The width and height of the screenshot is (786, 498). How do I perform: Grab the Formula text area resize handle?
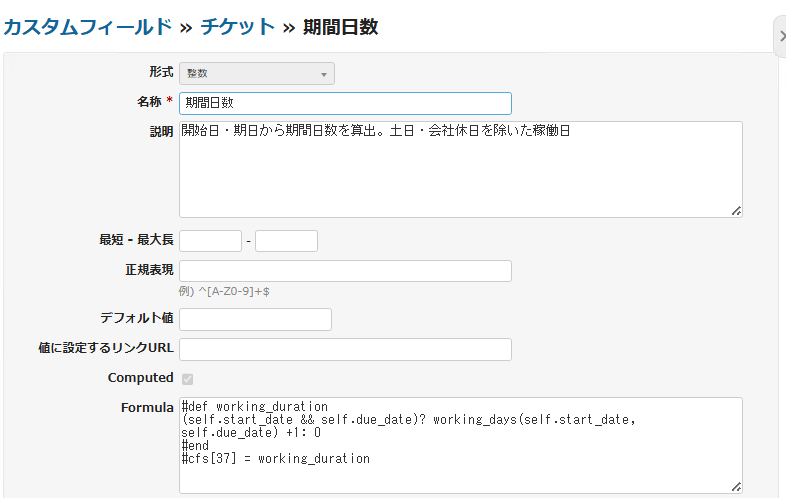point(736,487)
